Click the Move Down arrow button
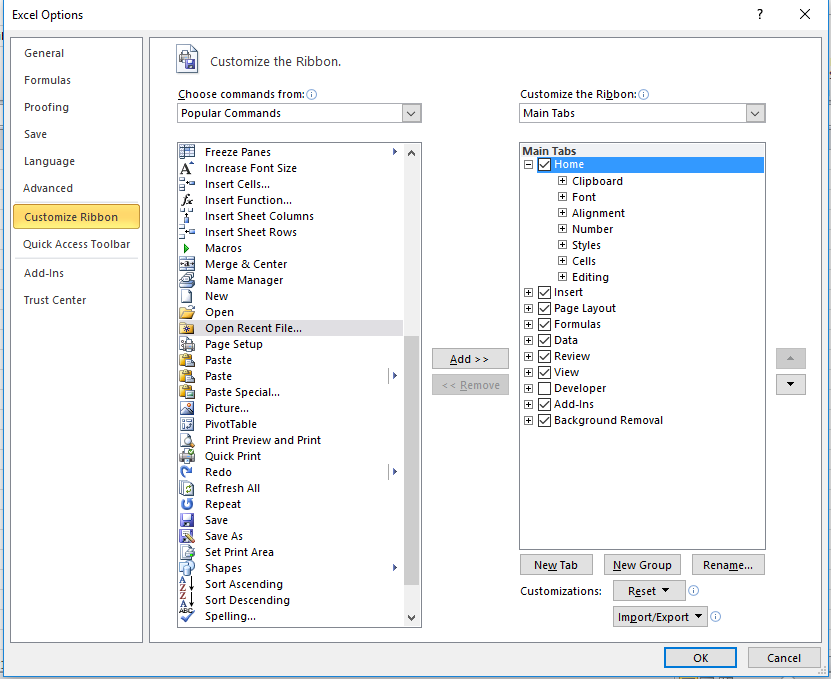The width and height of the screenshot is (831, 679). click(x=791, y=384)
